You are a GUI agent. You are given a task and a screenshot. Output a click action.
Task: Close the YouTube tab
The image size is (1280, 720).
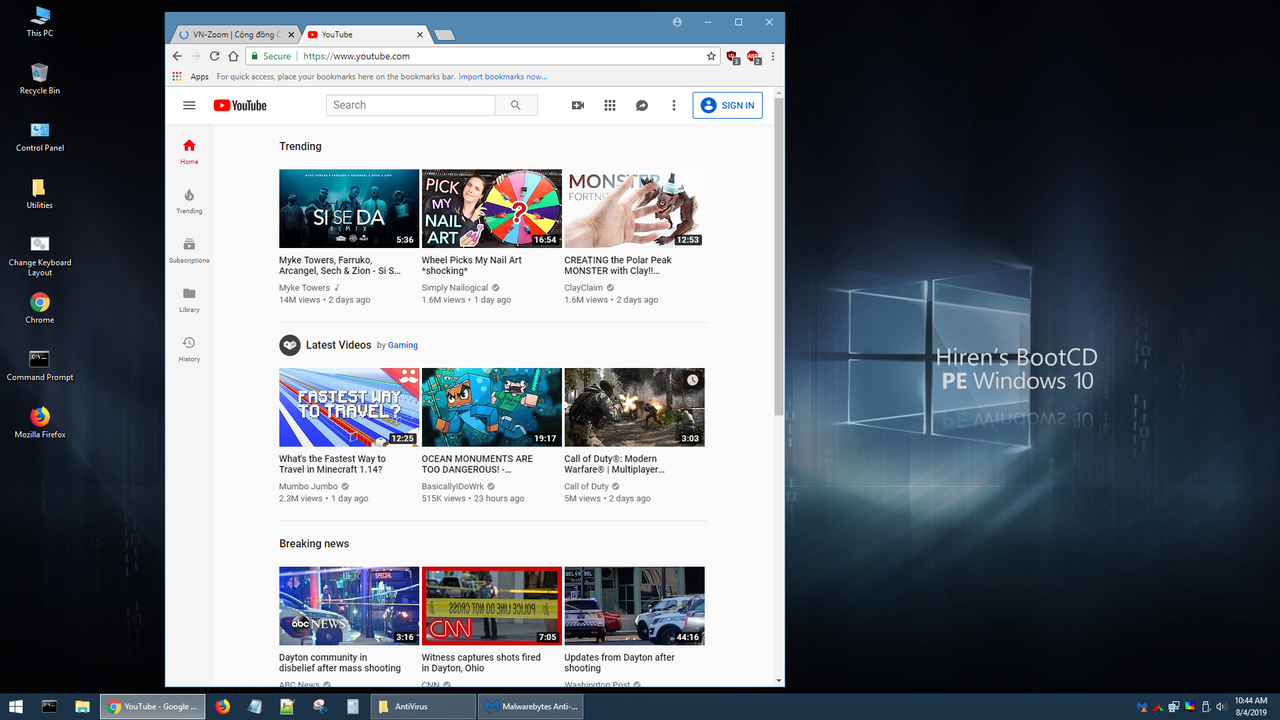click(420, 34)
